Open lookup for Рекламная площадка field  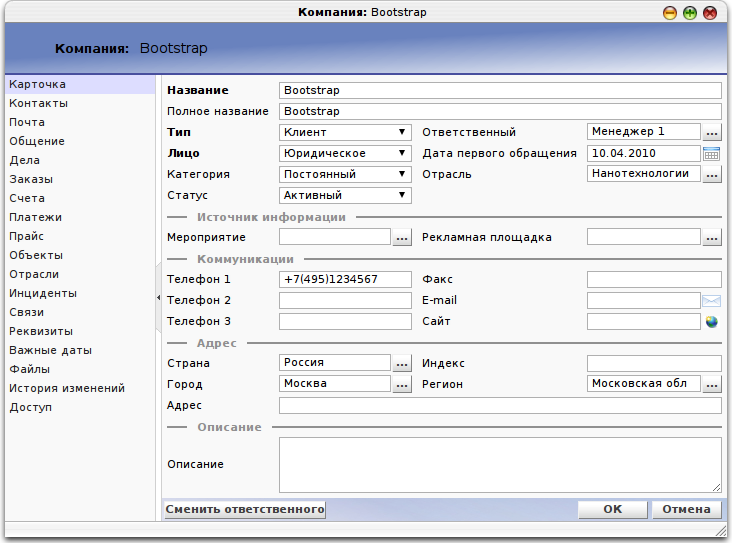[x=712, y=238]
